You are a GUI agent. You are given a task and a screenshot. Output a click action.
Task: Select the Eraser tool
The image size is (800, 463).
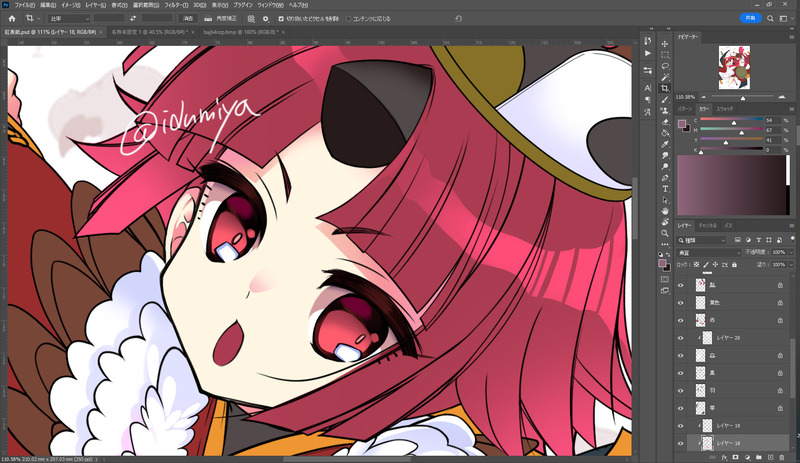coord(665,122)
